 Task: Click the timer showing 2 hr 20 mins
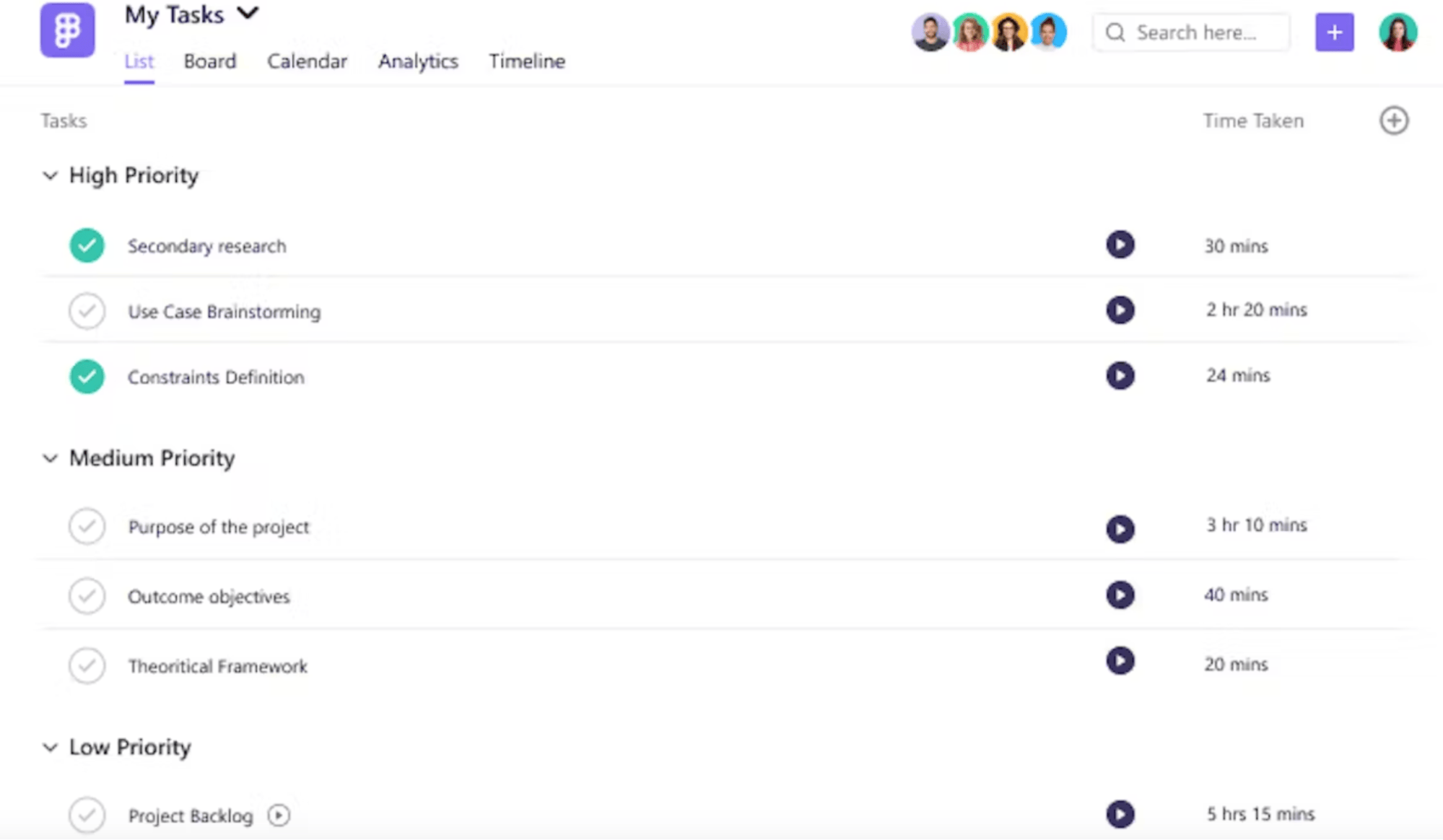pyautogui.click(x=1256, y=310)
